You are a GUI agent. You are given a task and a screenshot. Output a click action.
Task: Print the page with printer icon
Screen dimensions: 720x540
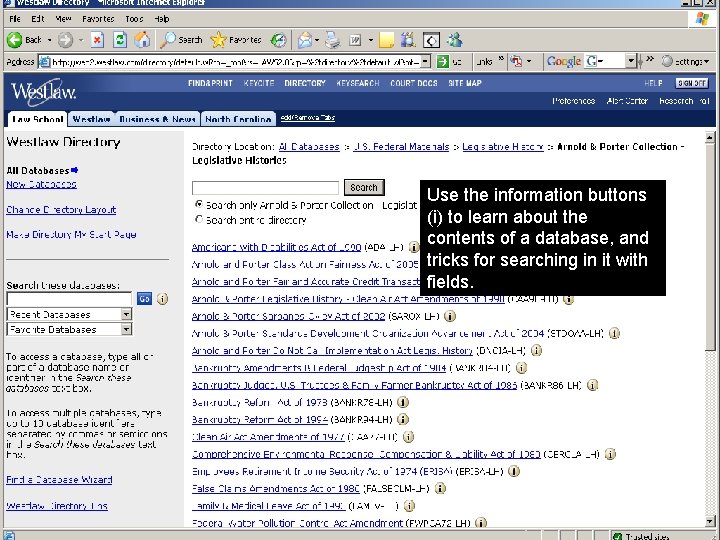[332, 40]
